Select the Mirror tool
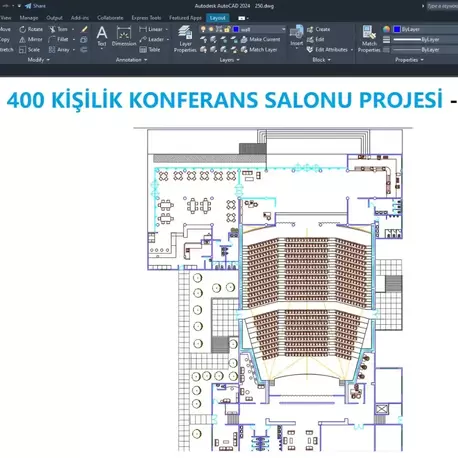458x458 pixels. [x=31, y=39]
